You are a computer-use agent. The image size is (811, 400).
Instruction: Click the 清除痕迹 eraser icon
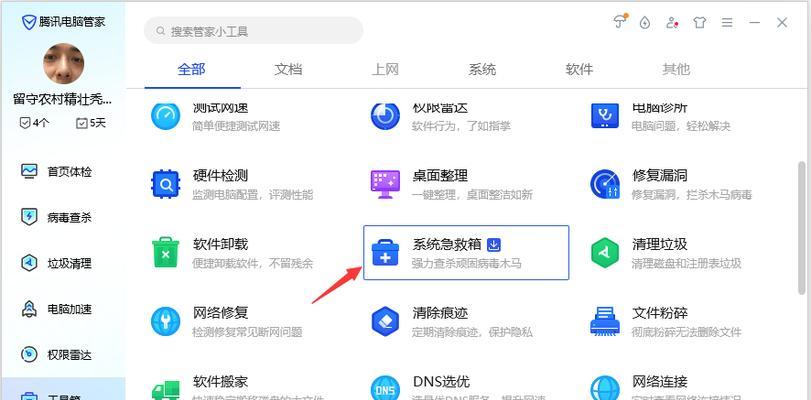tap(385, 321)
